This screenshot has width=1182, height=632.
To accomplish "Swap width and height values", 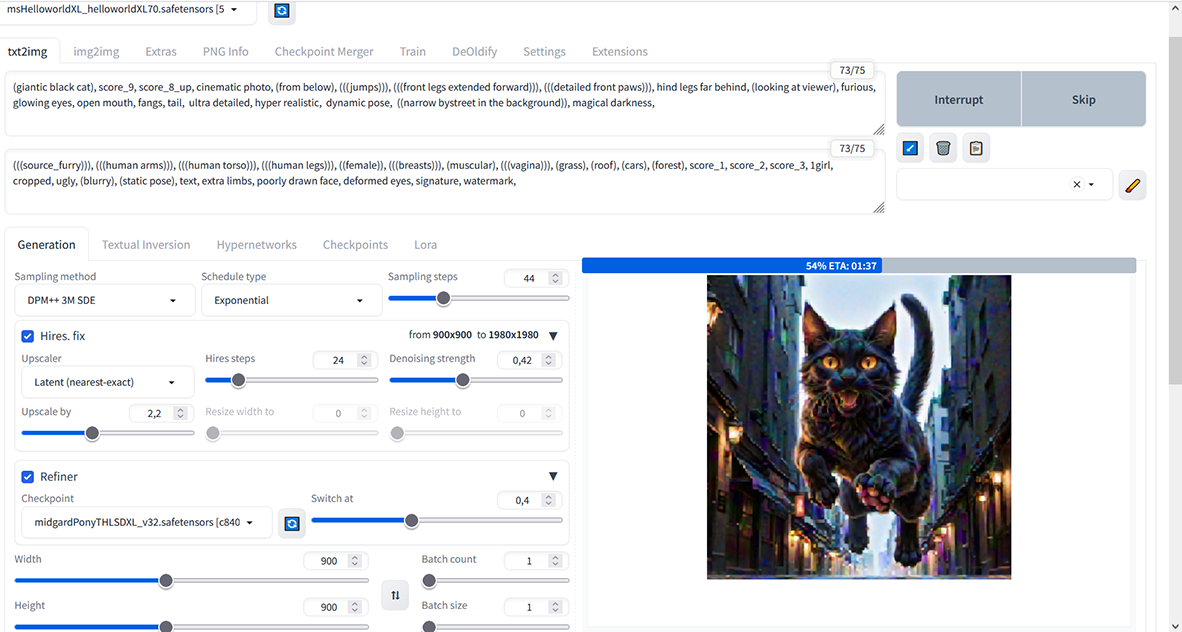I will [x=395, y=595].
